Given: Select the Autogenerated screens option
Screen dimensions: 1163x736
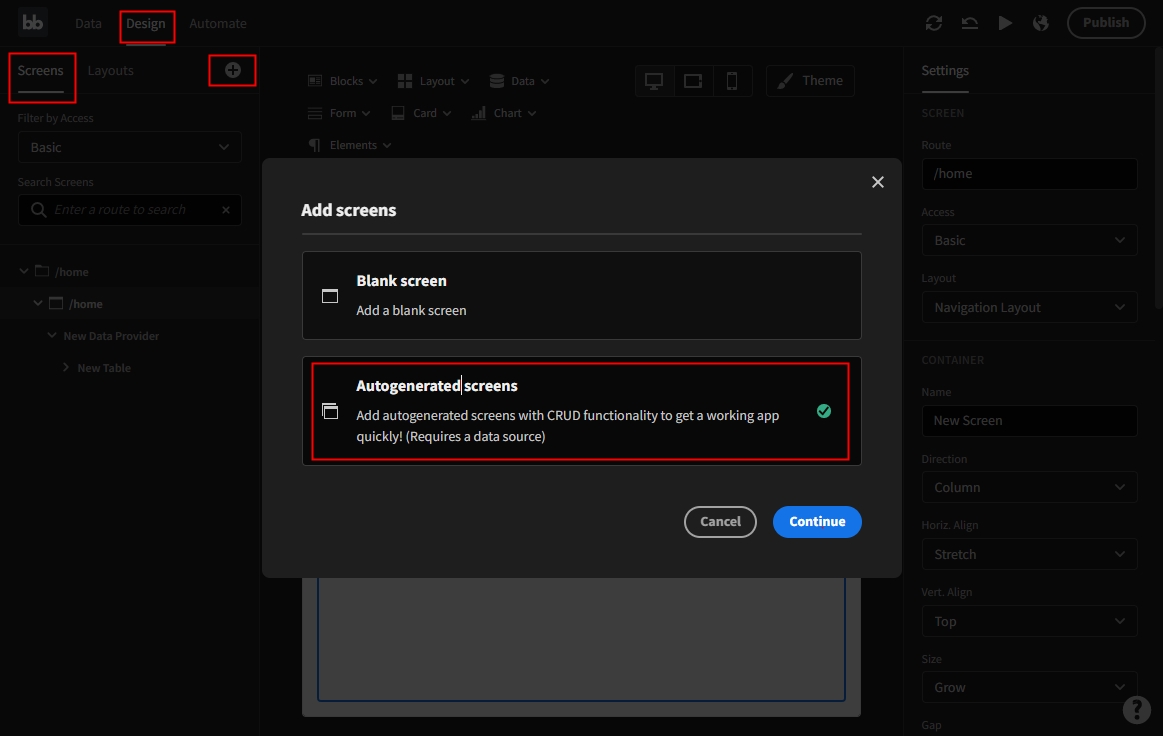Looking at the screenshot, I should pyautogui.click(x=581, y=411).
